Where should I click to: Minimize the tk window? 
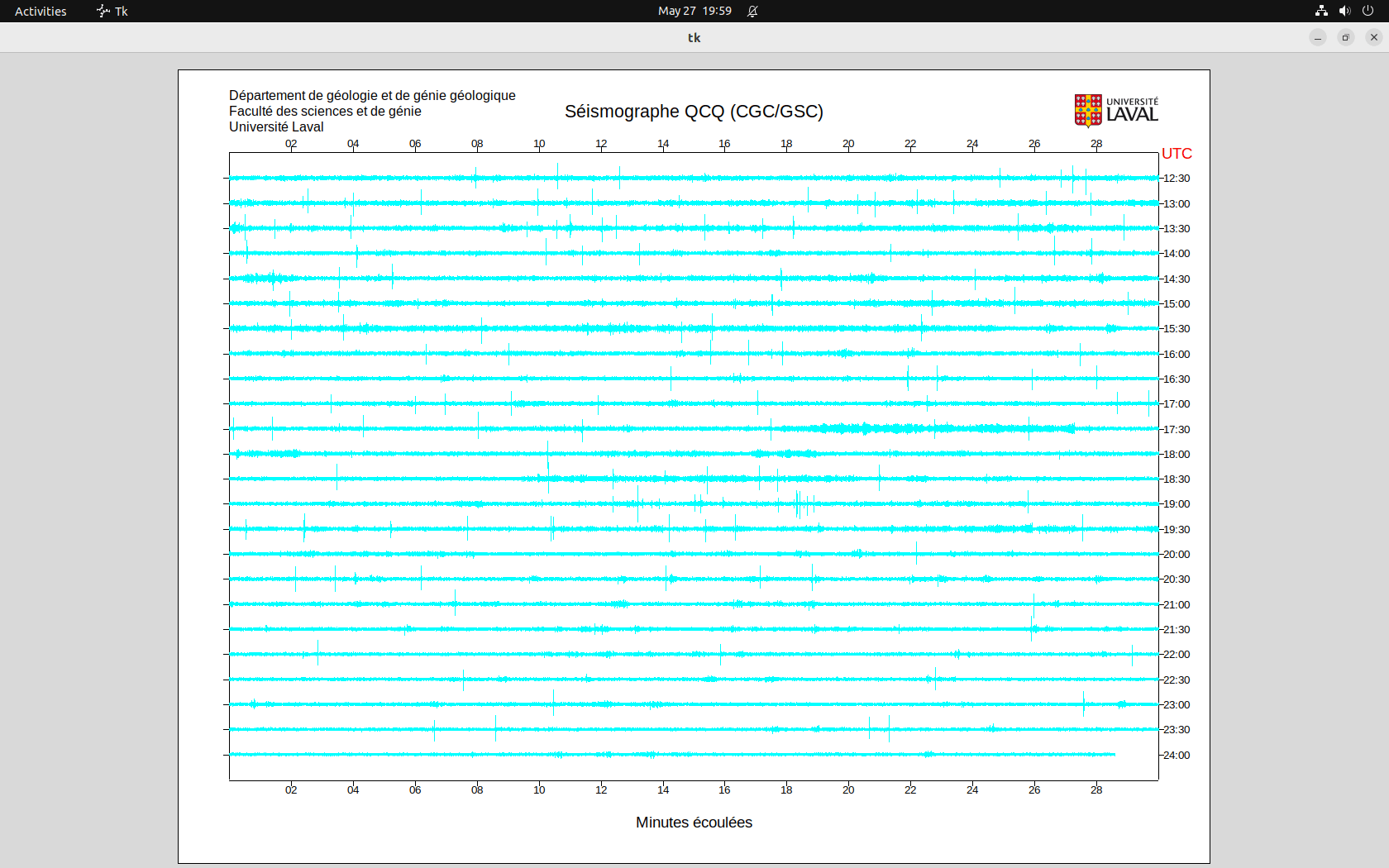click(x=1318, y=37)
